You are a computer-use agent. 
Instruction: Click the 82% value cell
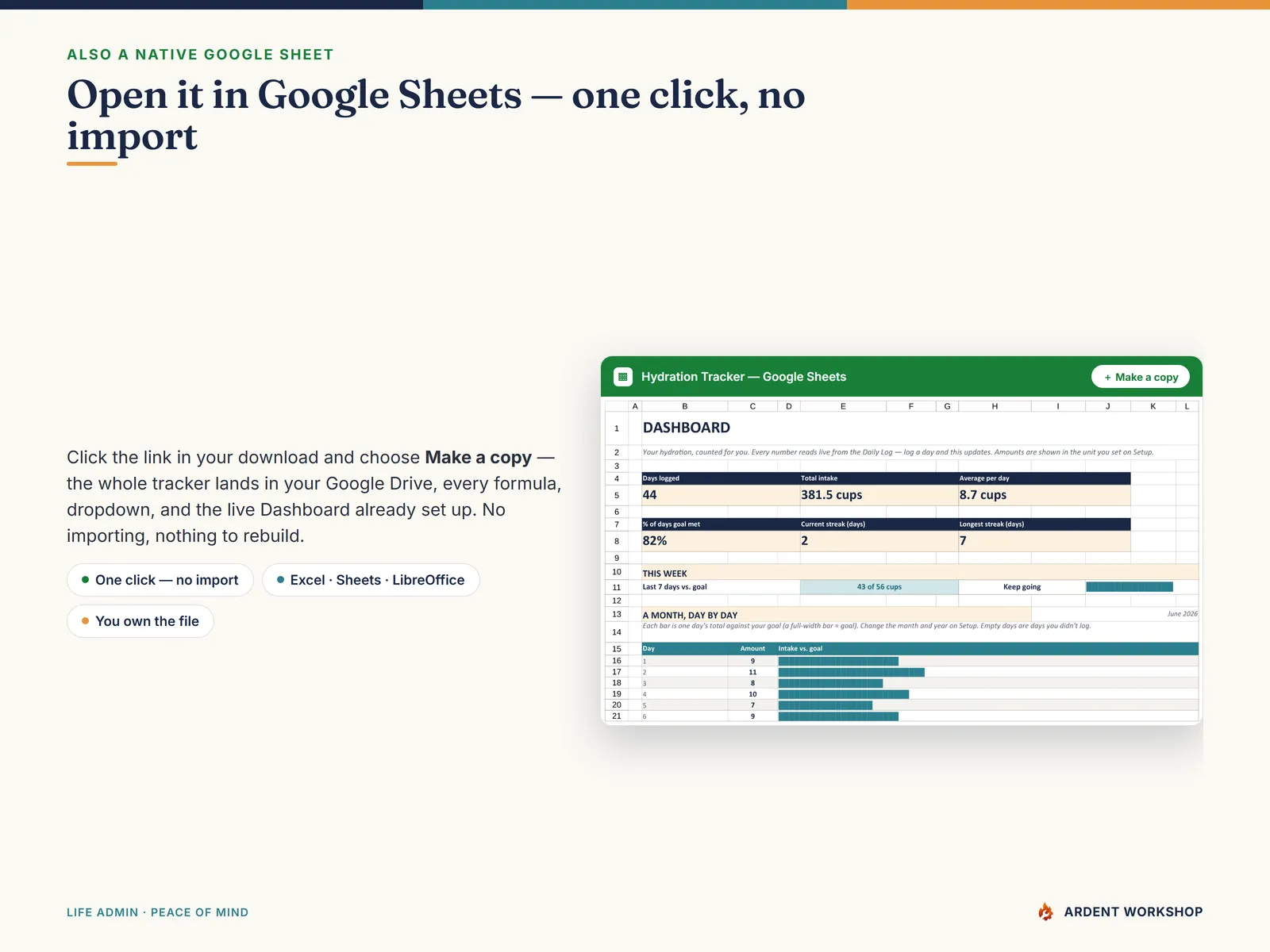point(721,541)
